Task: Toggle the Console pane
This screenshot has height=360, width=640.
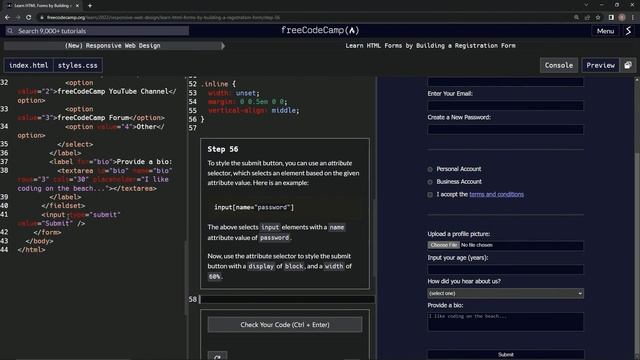Action: coord(558,65)
